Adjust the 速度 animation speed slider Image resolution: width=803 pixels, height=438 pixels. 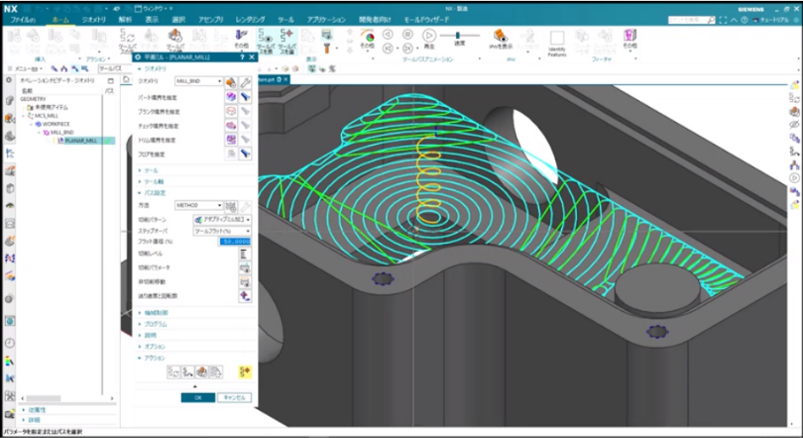tap(458, 36)
